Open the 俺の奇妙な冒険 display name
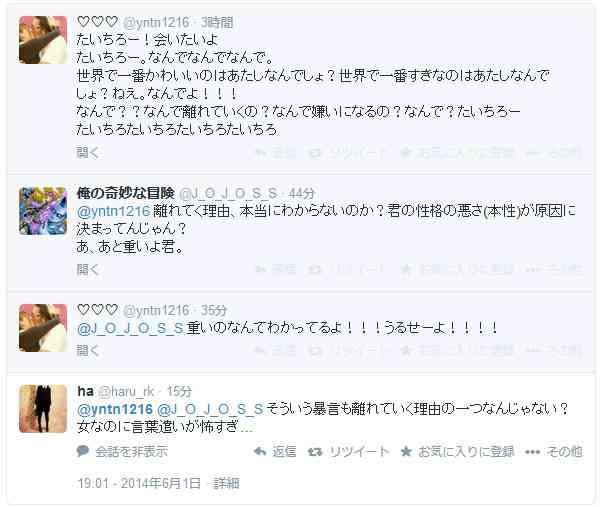Image resolution: width=604 pixels, height=507 pixels. pos(126,193)
